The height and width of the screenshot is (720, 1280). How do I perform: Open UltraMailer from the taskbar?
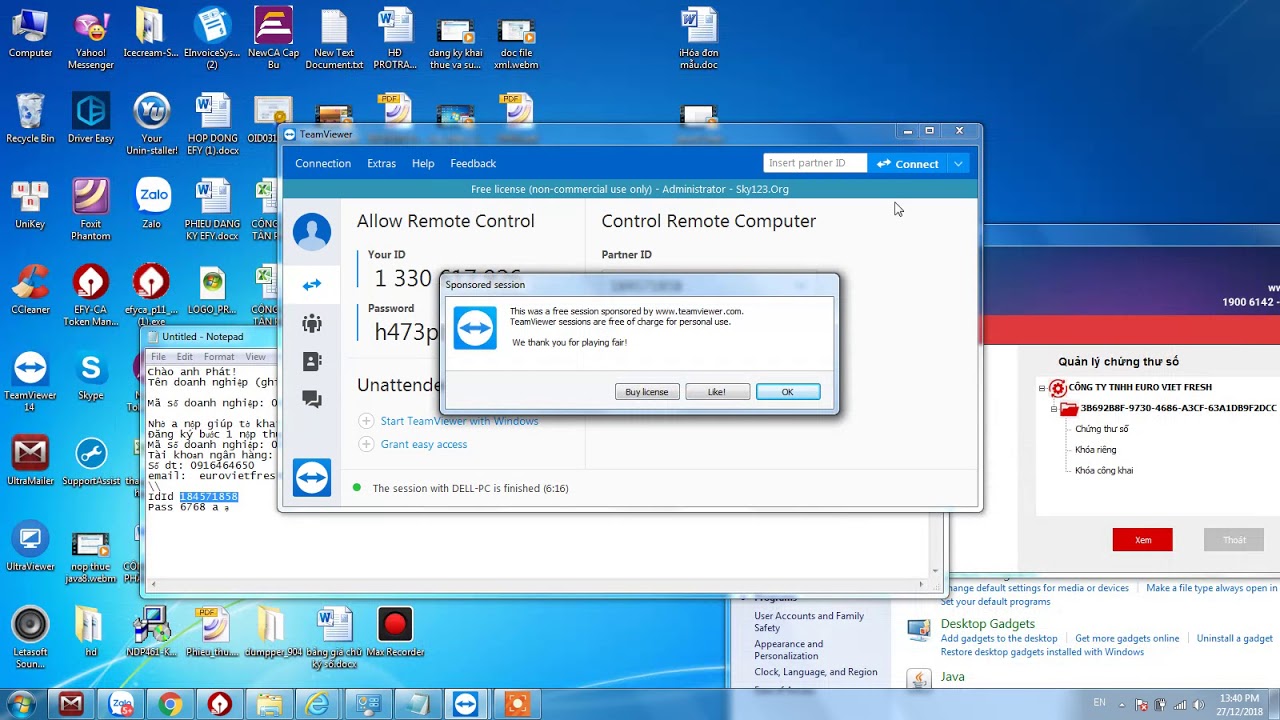click(71, 705)
